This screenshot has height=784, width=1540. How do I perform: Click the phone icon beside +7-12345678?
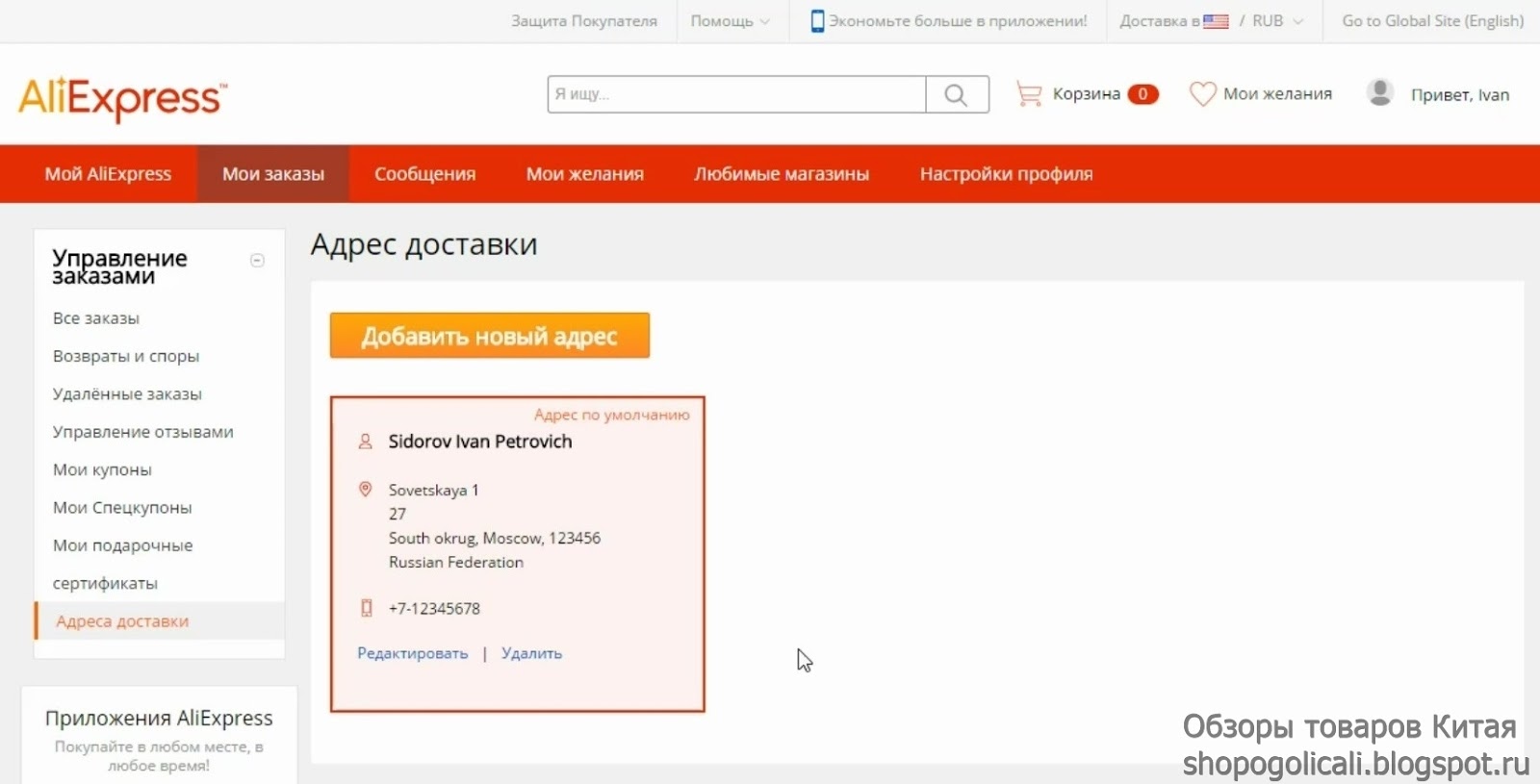[366, 608]
